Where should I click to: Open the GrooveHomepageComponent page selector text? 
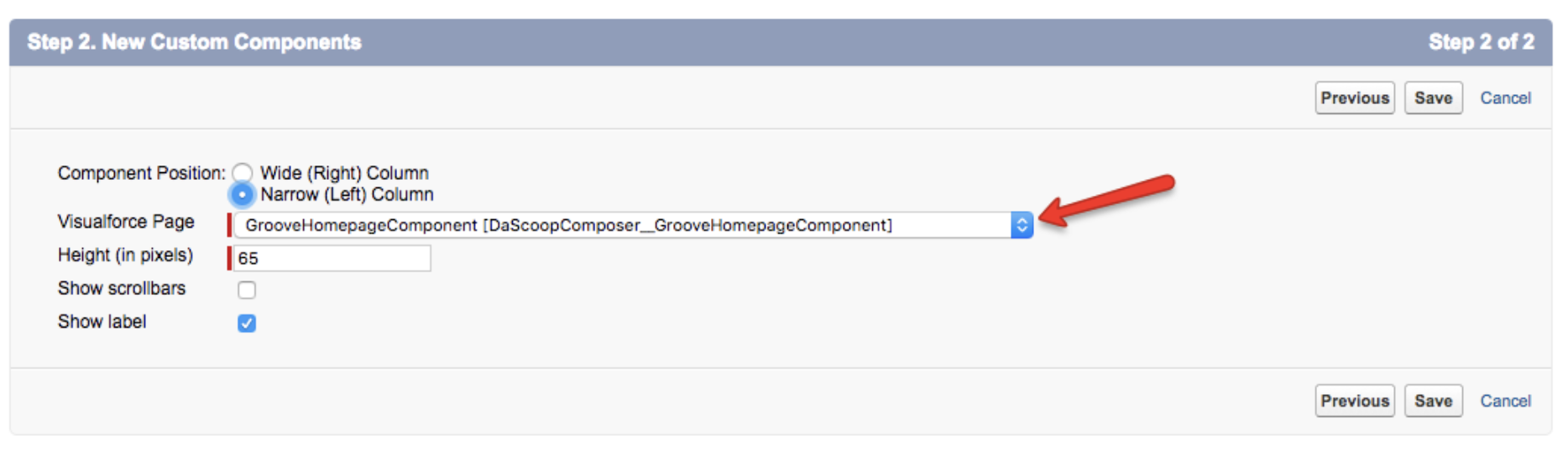(x=568, y=225)
